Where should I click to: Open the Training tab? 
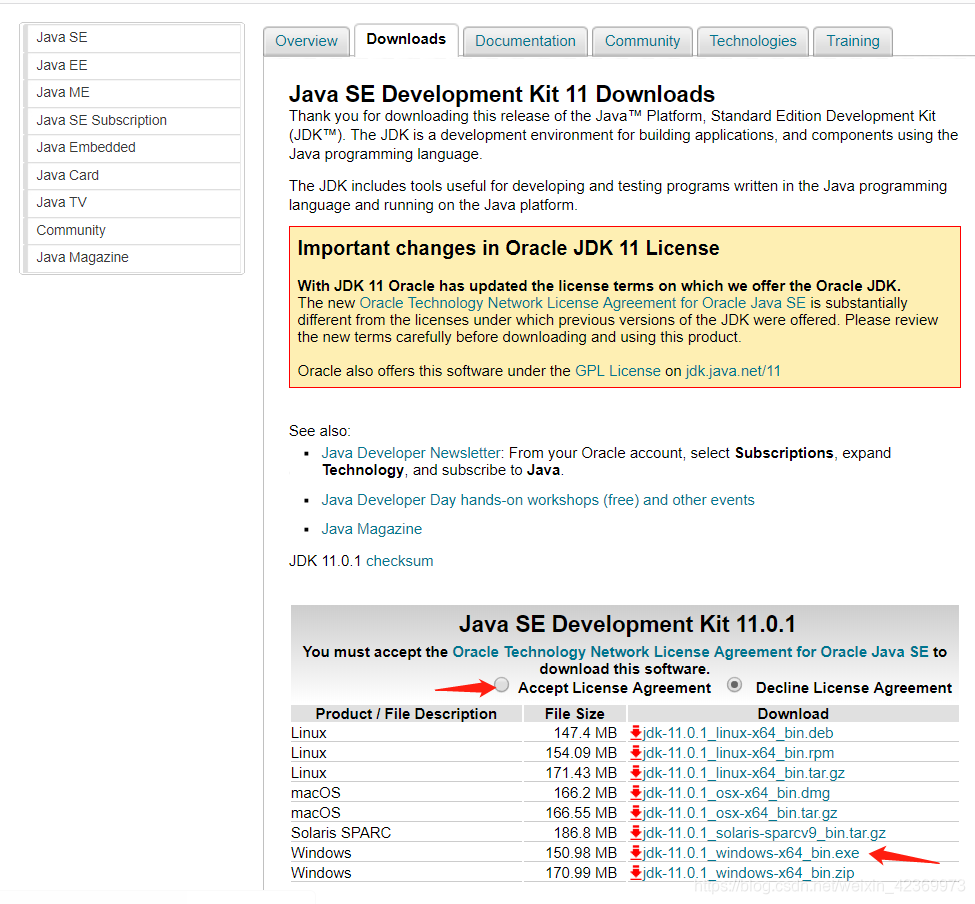853,41
